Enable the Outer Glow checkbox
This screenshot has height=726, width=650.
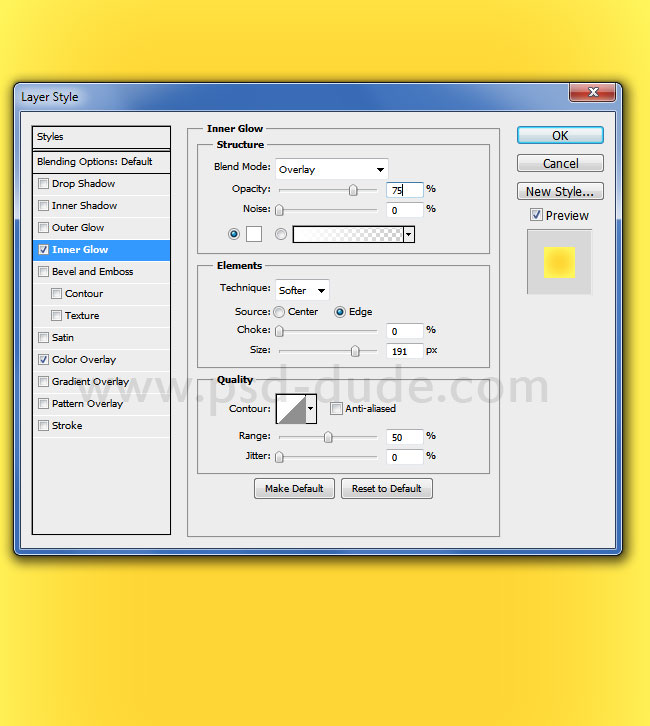tap(44, 227)
